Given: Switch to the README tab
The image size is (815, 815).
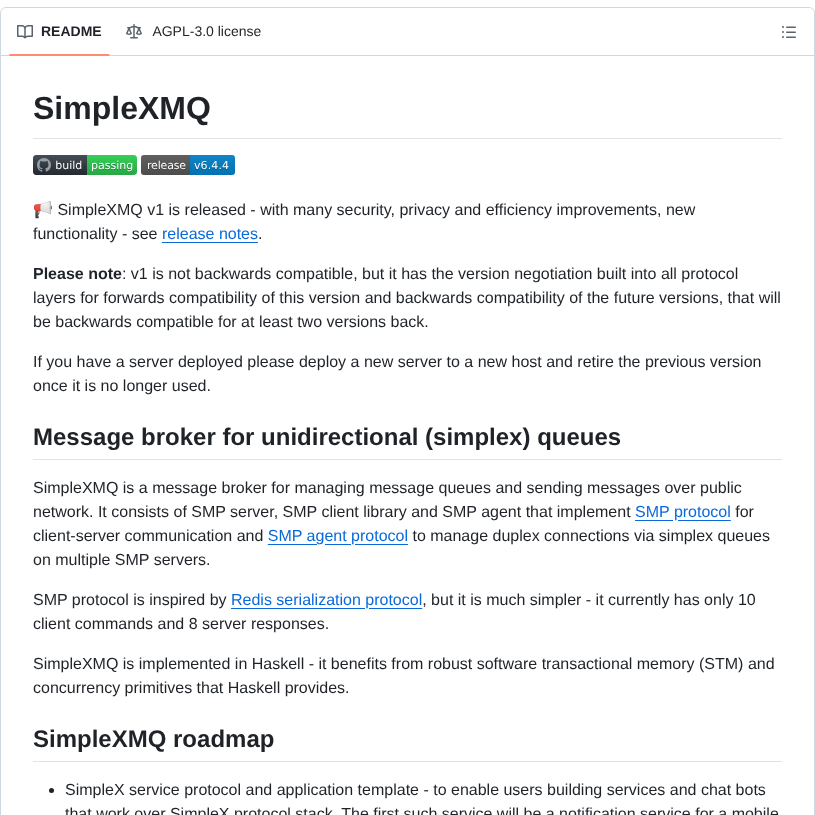Looking at the screenshot, I should [x=58, y=31].
